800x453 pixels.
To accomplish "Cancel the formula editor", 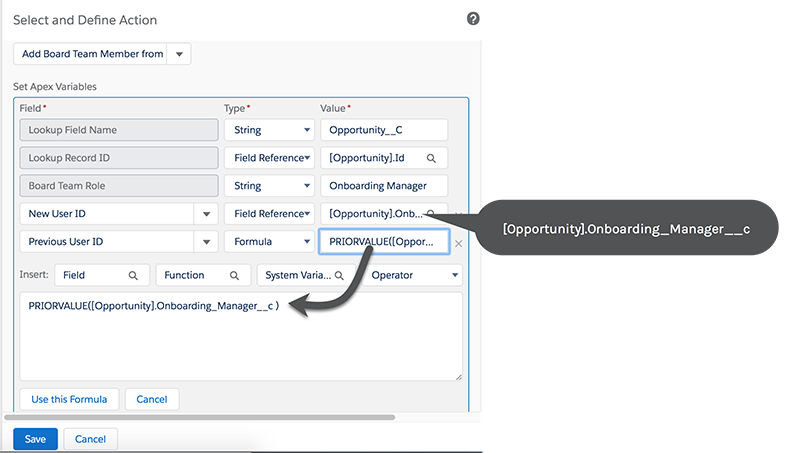I will coord(152,399).
